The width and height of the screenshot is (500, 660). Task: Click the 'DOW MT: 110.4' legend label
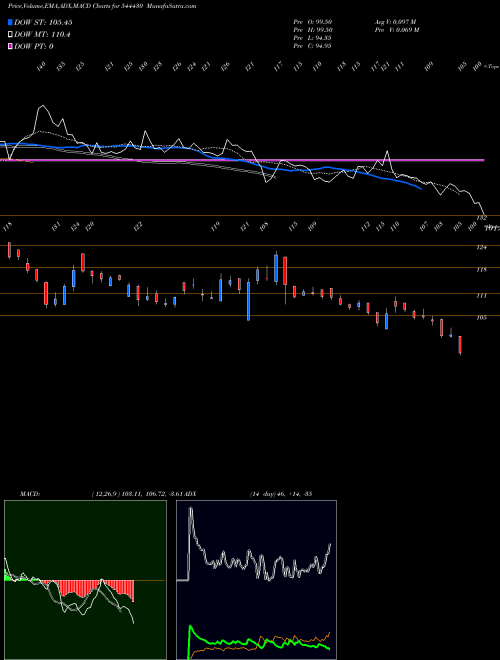tap(41, 34)
